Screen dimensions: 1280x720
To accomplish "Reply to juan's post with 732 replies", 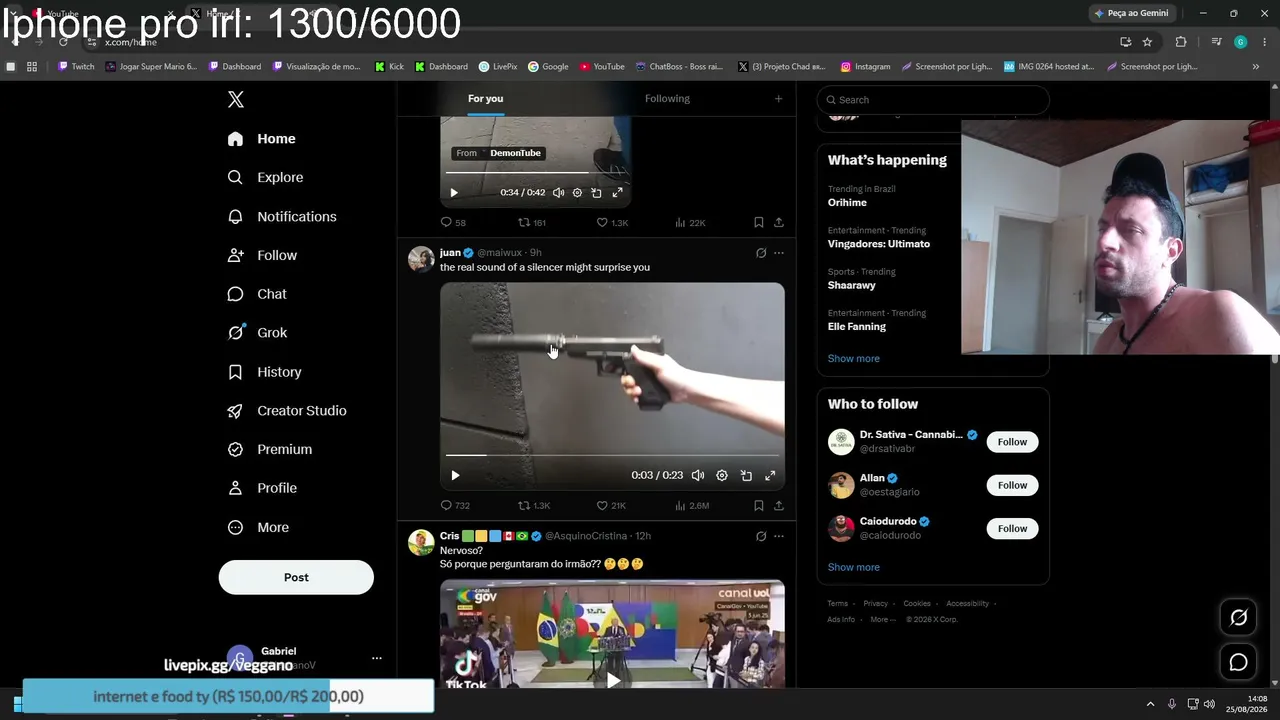I will click(x=455, y=506).
